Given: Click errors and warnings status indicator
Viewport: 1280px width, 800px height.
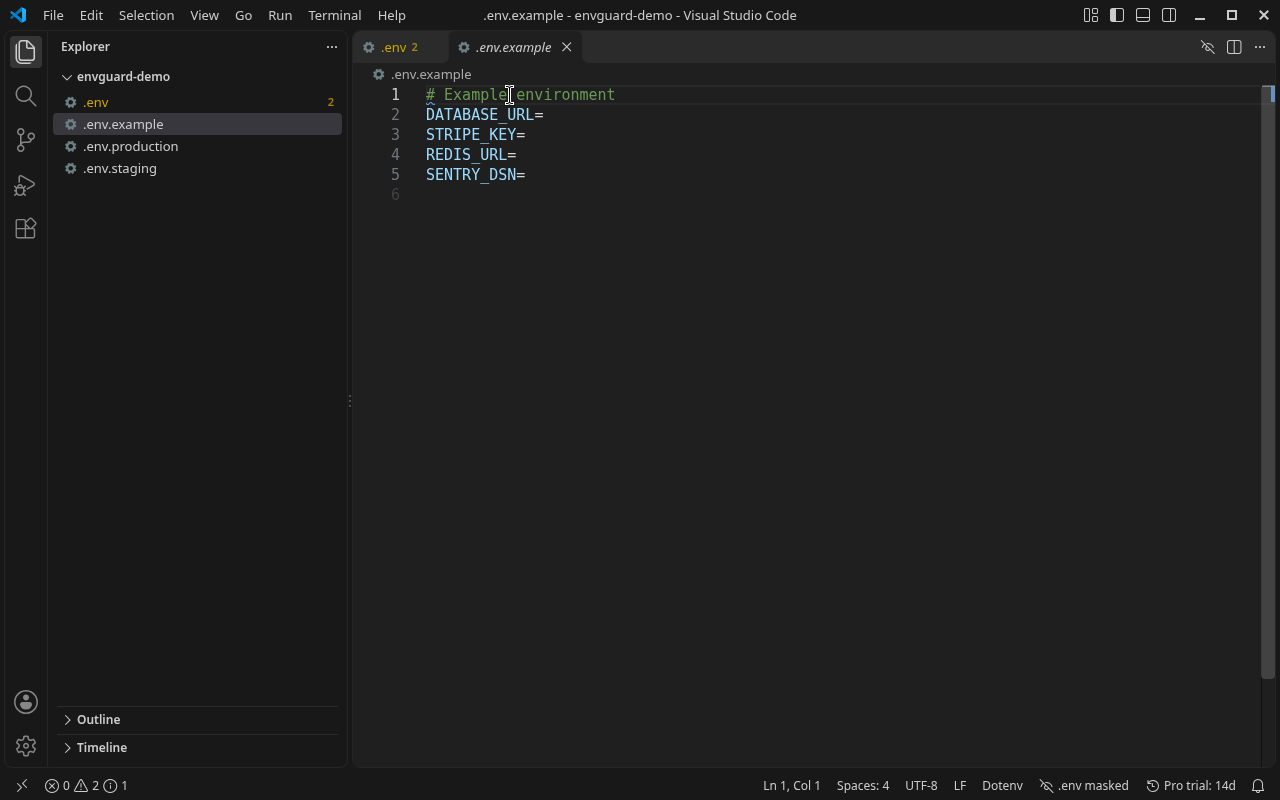Looking at the screenshot, I should click(86, 786).
